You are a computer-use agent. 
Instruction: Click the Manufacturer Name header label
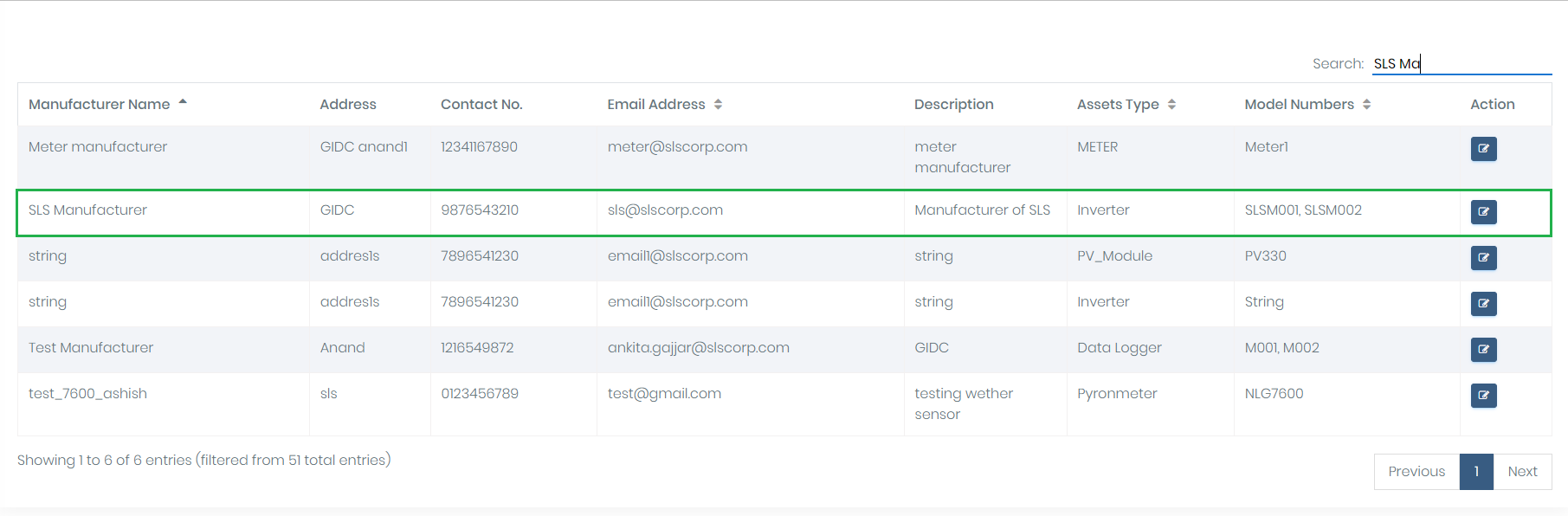point(100,104)
